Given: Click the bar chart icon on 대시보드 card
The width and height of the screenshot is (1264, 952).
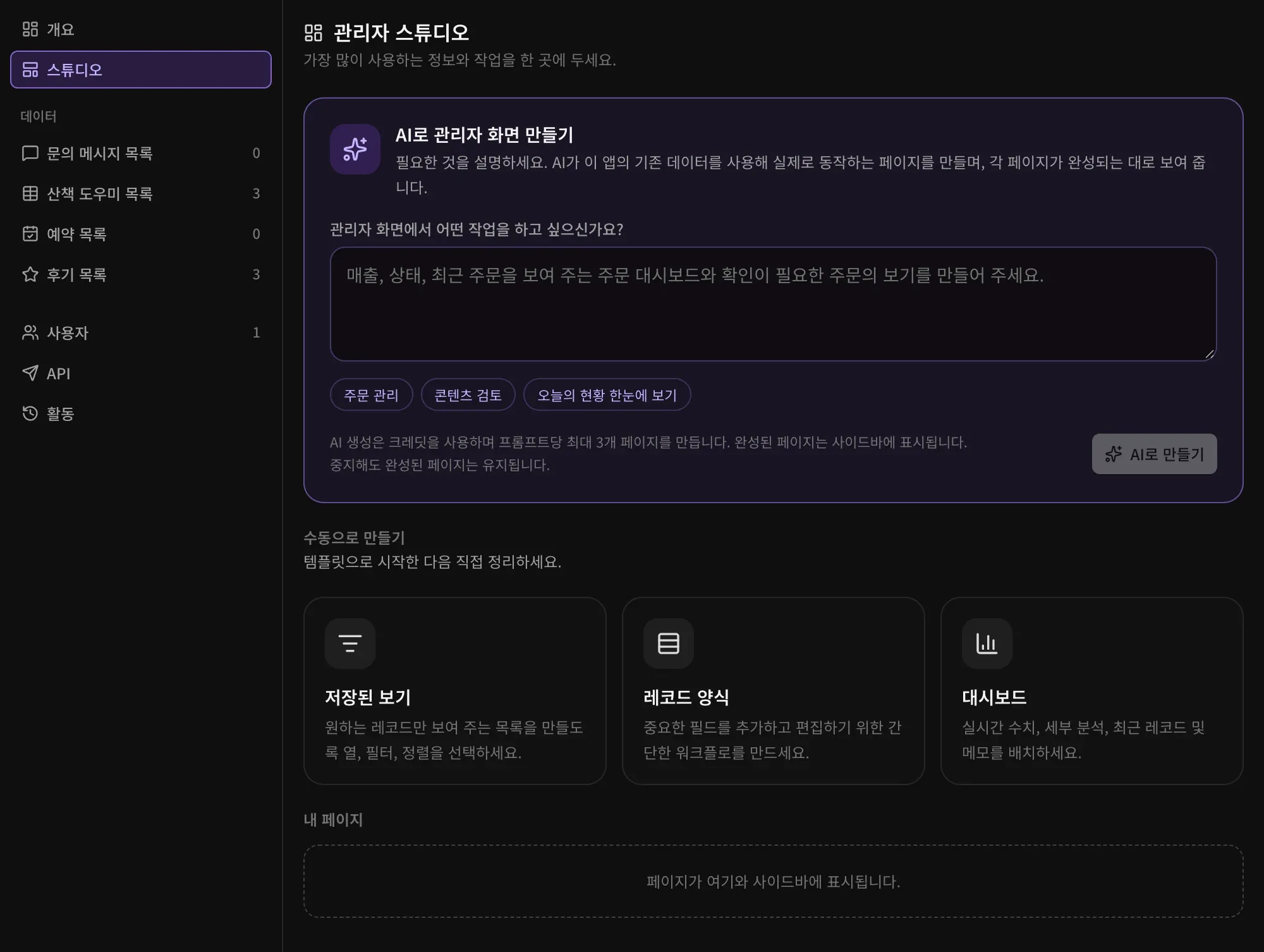Looking at the screenshot, I should (x=987, y=644).
